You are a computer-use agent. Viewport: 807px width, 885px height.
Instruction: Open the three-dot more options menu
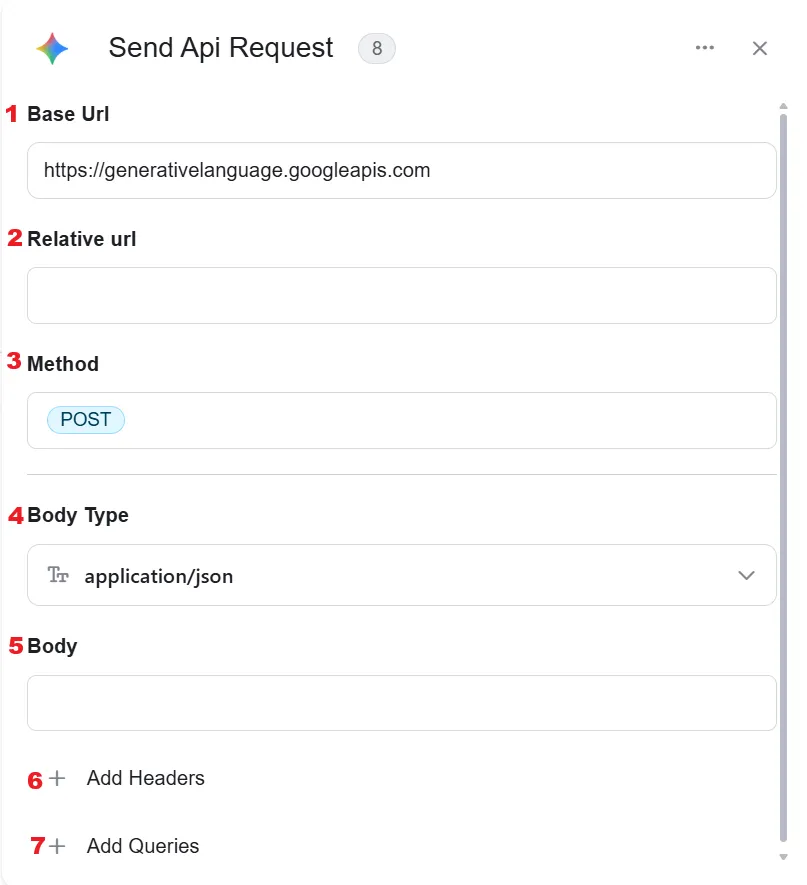tap(705, 48)
